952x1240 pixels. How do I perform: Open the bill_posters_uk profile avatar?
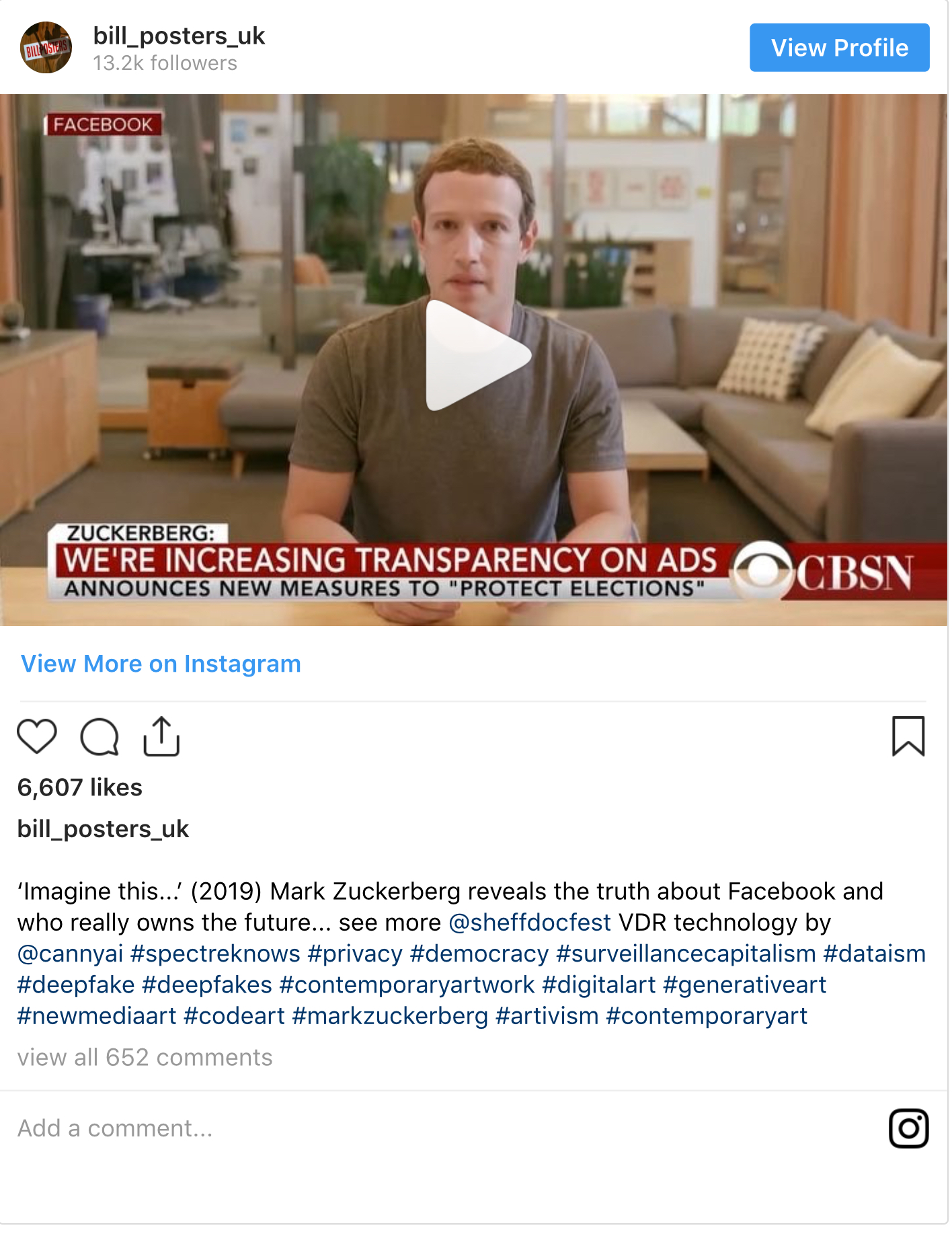(x=46, y=48)
